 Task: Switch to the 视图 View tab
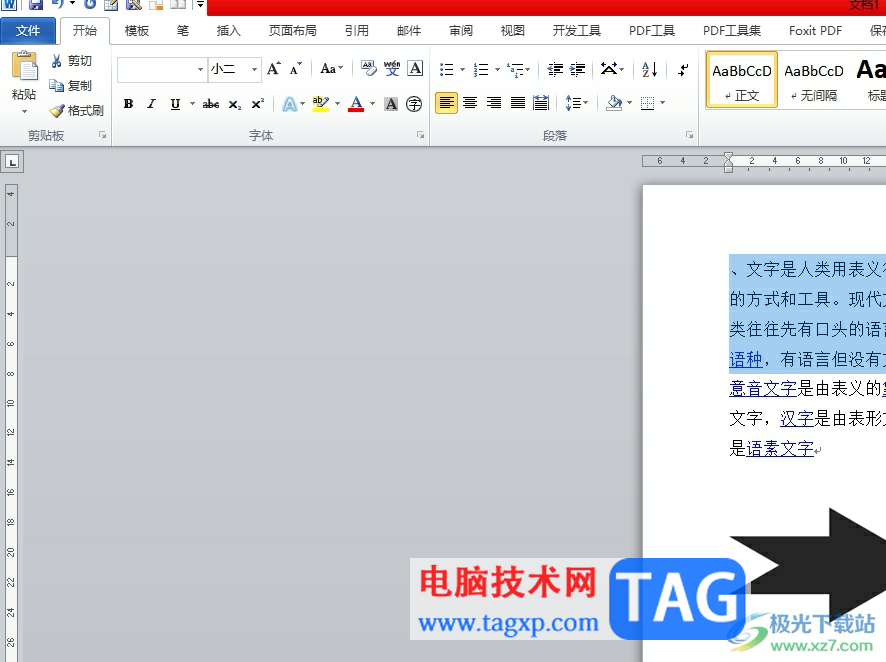(513, 31)
